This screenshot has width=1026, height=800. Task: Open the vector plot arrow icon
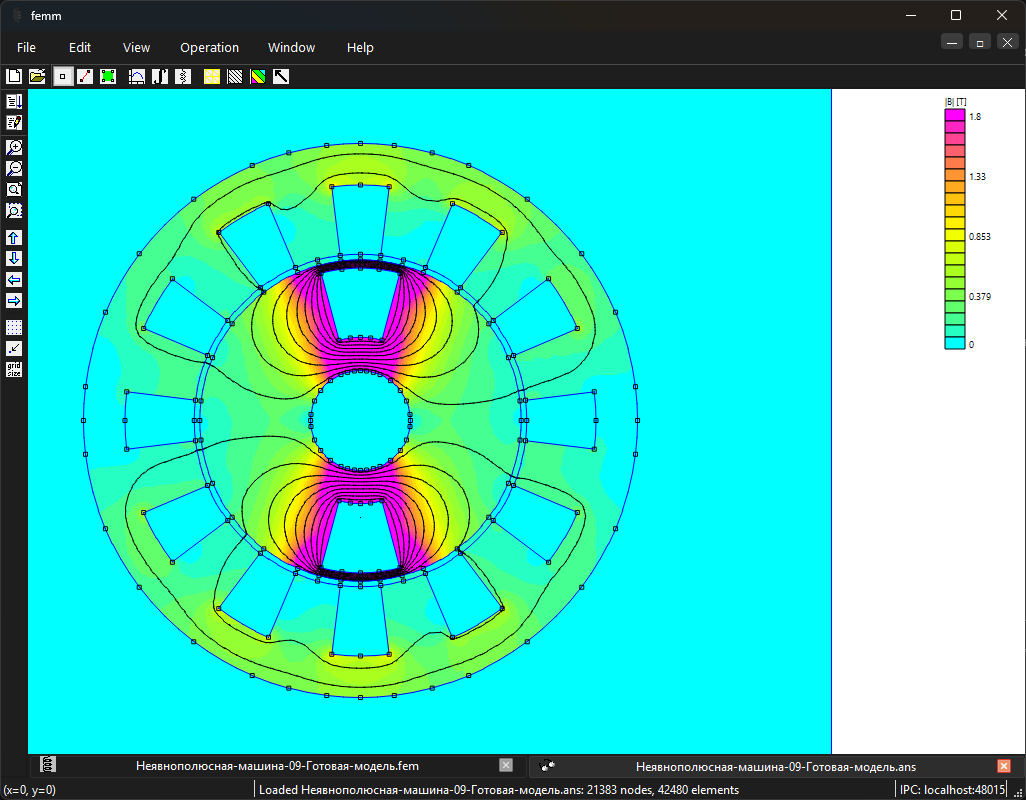(x=281, y=77)
